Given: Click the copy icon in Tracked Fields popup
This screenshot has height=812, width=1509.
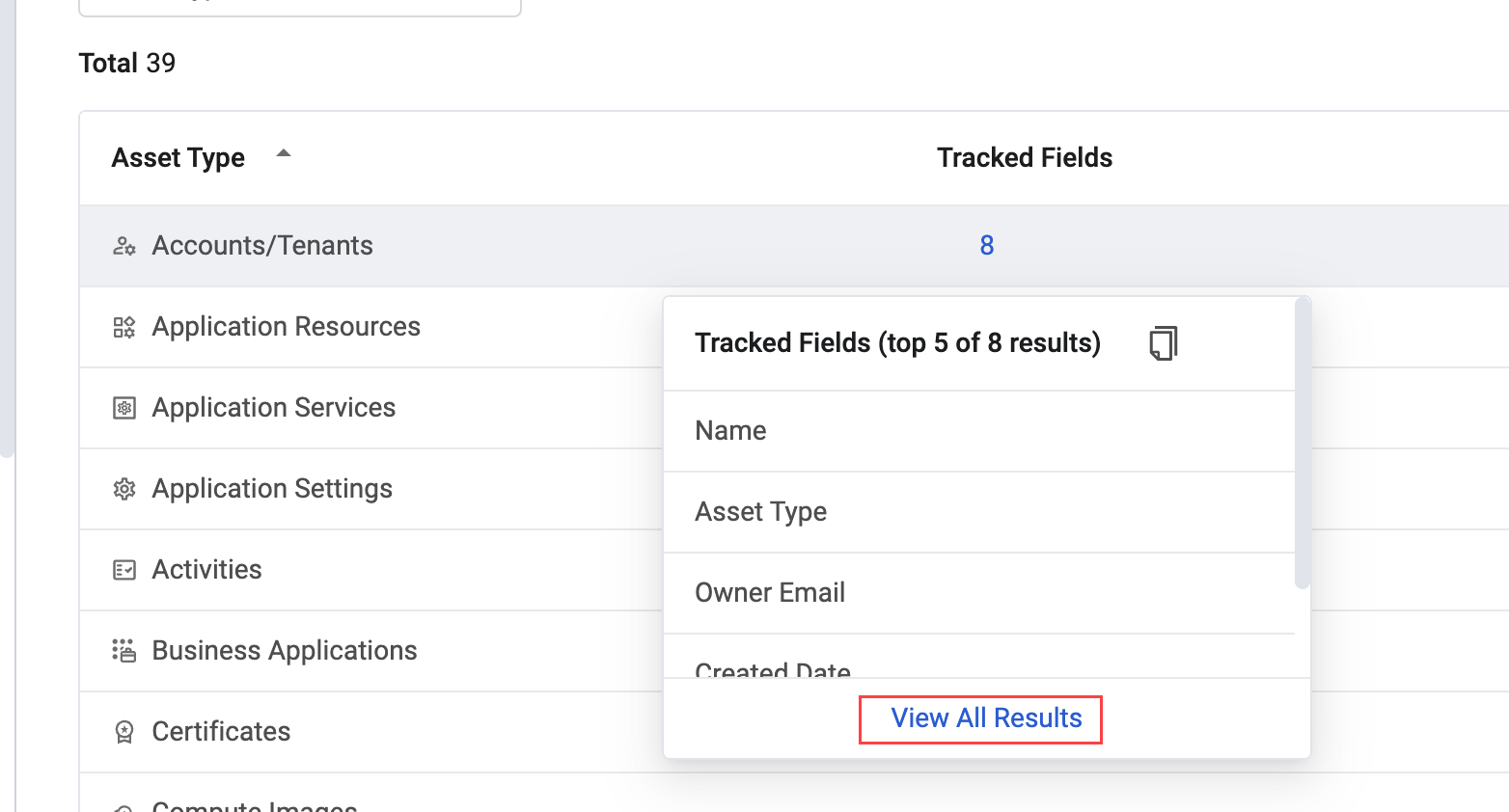Looking at the screenshot, I should (1164, 342).
